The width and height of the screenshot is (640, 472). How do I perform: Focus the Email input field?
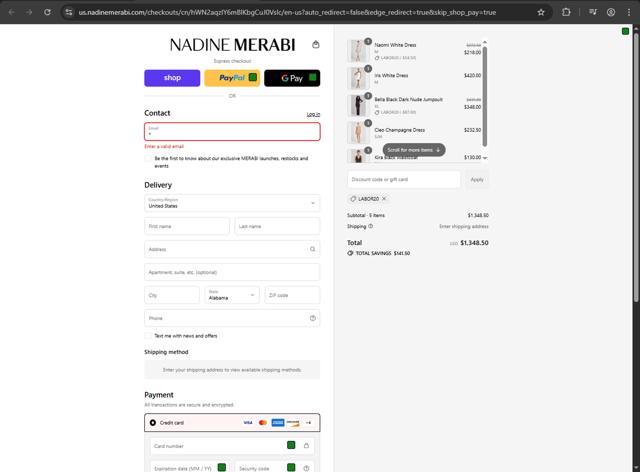pyautogui.click(x=232, y=131)
